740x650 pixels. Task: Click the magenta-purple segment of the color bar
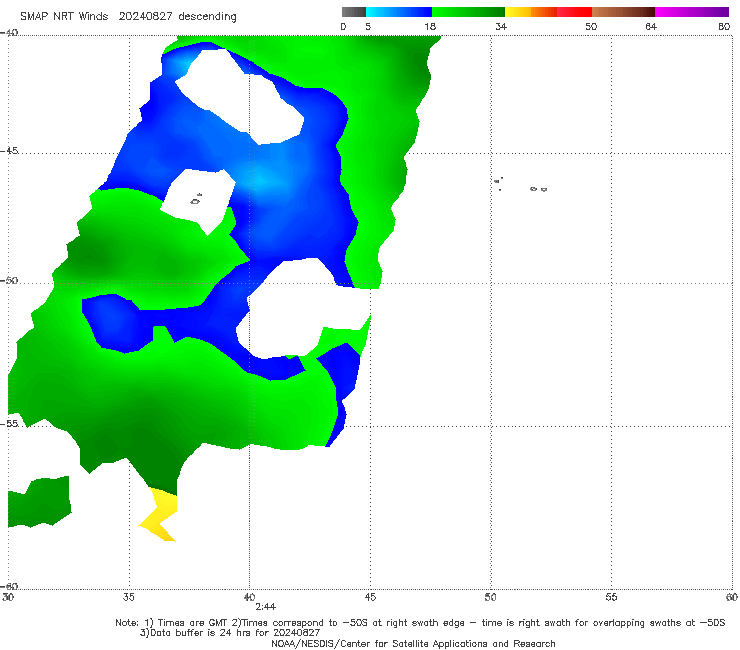pyautogui.click(x=692, y=12)
